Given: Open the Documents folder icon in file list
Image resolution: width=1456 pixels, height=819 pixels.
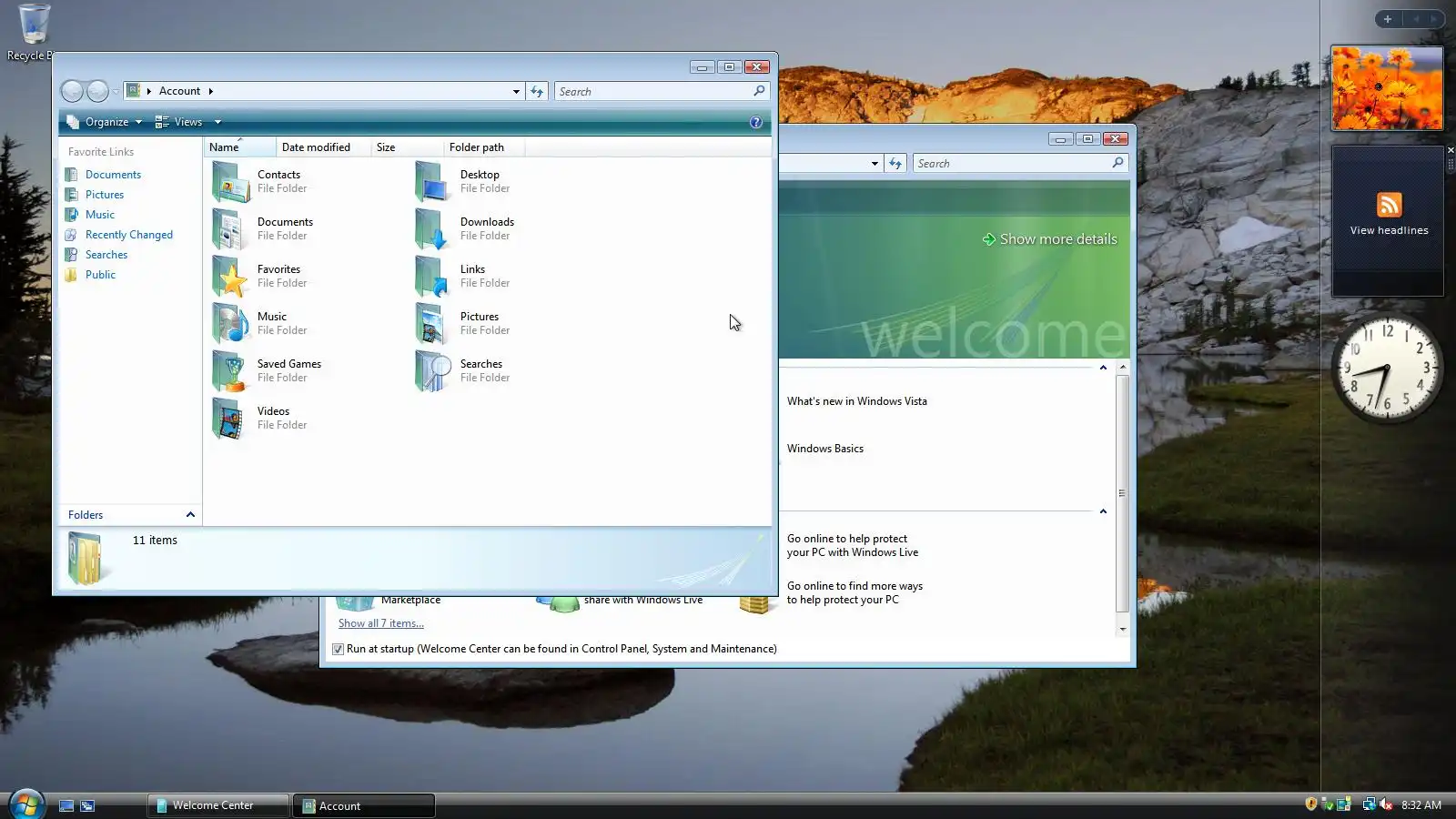Looking at the screenshot, I should click(x=231, y=228).
